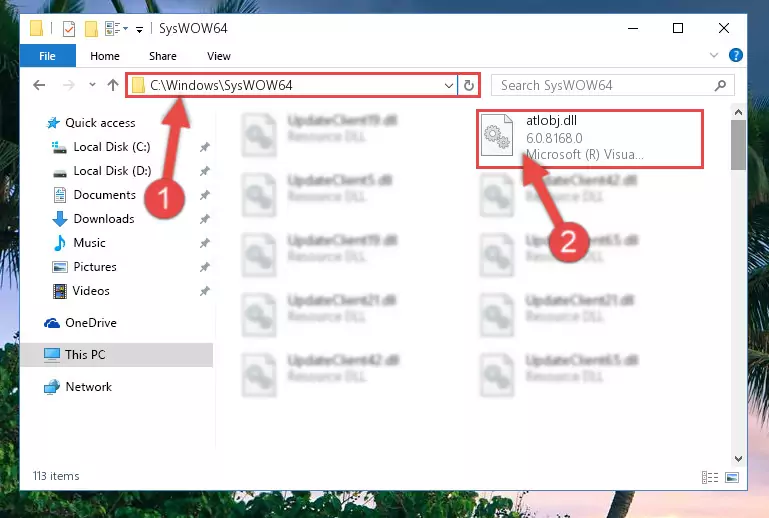The image size is (769, 518).
Task: Open Local Disk (D:) in sidebar
Action: pos(112,171)
